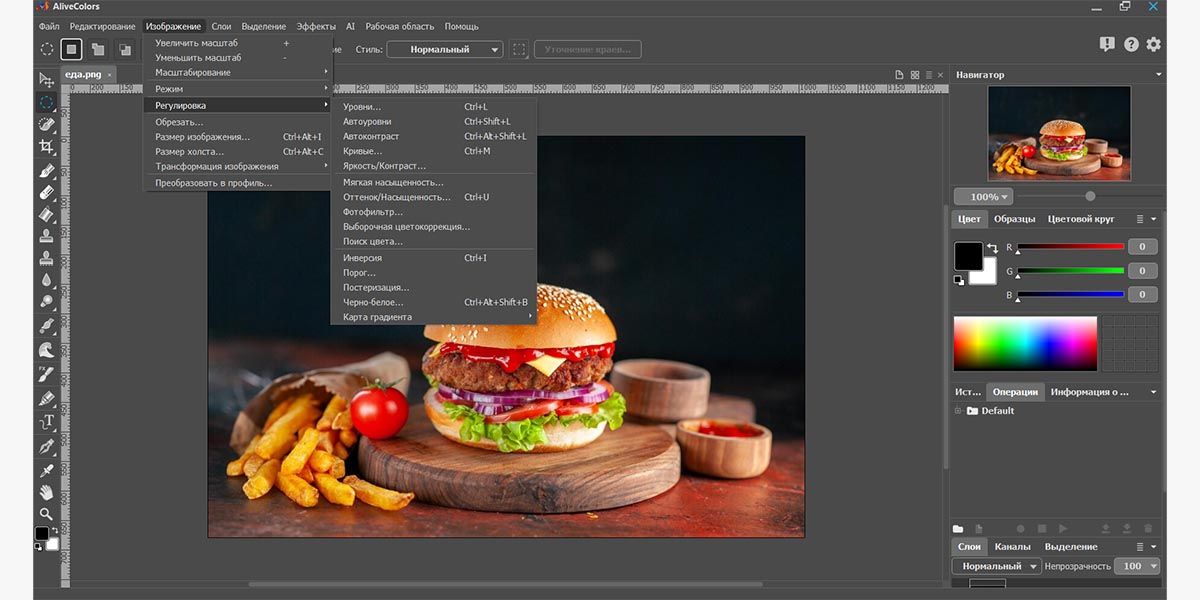Select the Text tool
The width and height of the screenshot is (1200, 600).
(46, 422)
